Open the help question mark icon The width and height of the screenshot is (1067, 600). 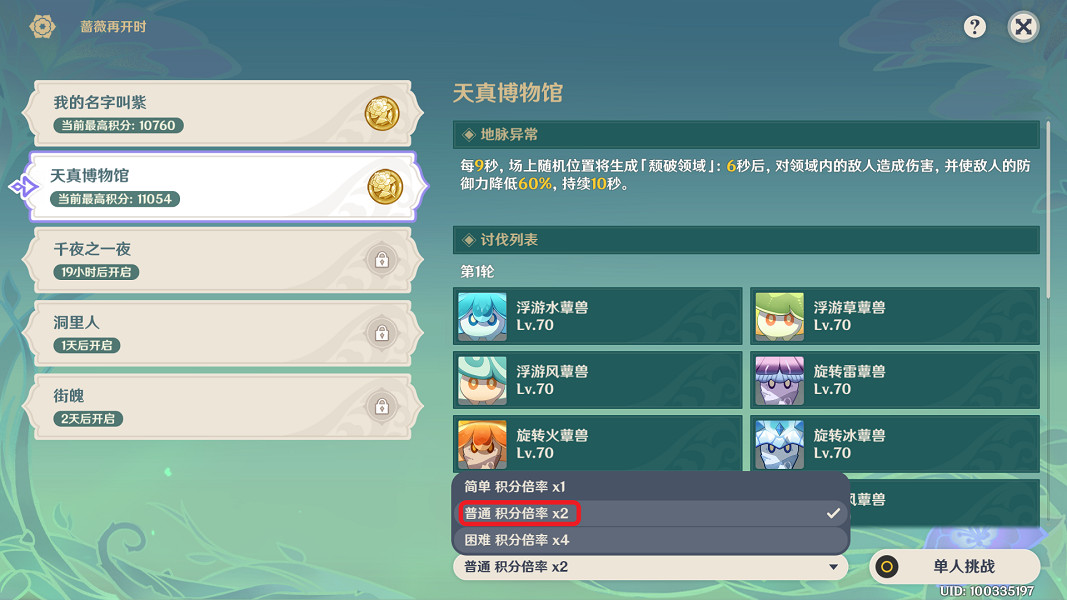pos(974,27)
